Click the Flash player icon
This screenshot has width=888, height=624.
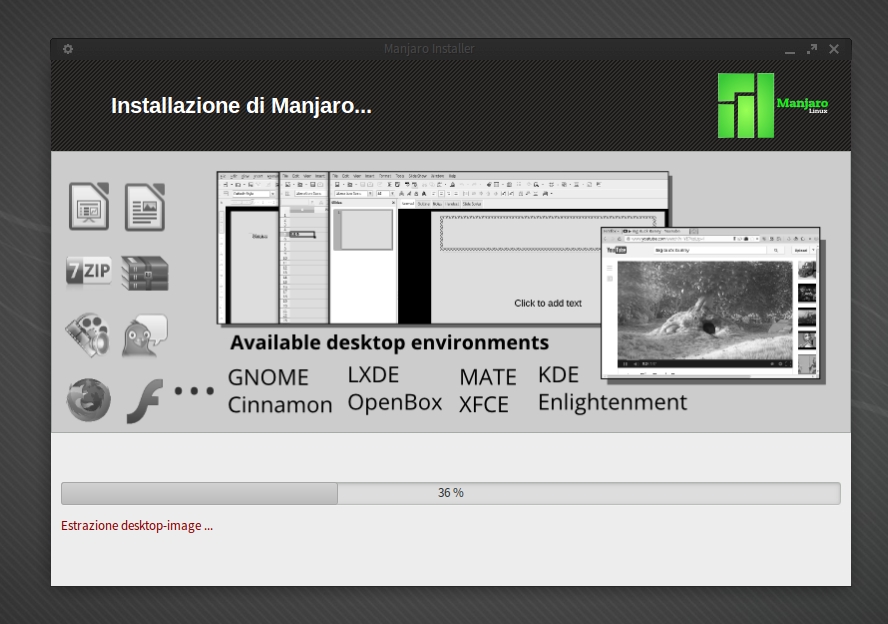144,401
